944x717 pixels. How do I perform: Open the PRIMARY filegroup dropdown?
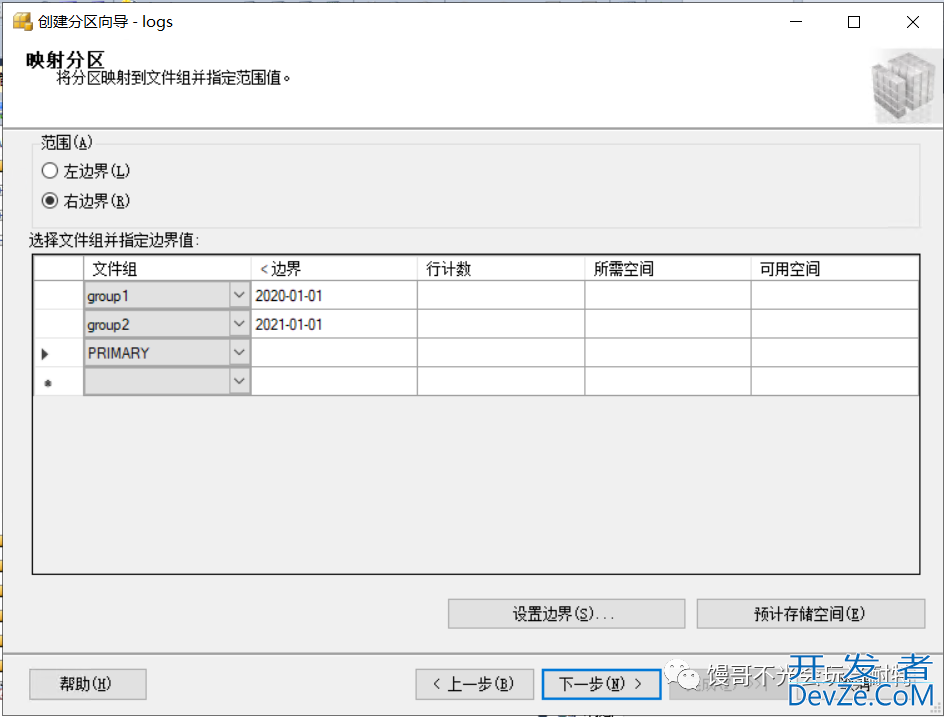239,352
